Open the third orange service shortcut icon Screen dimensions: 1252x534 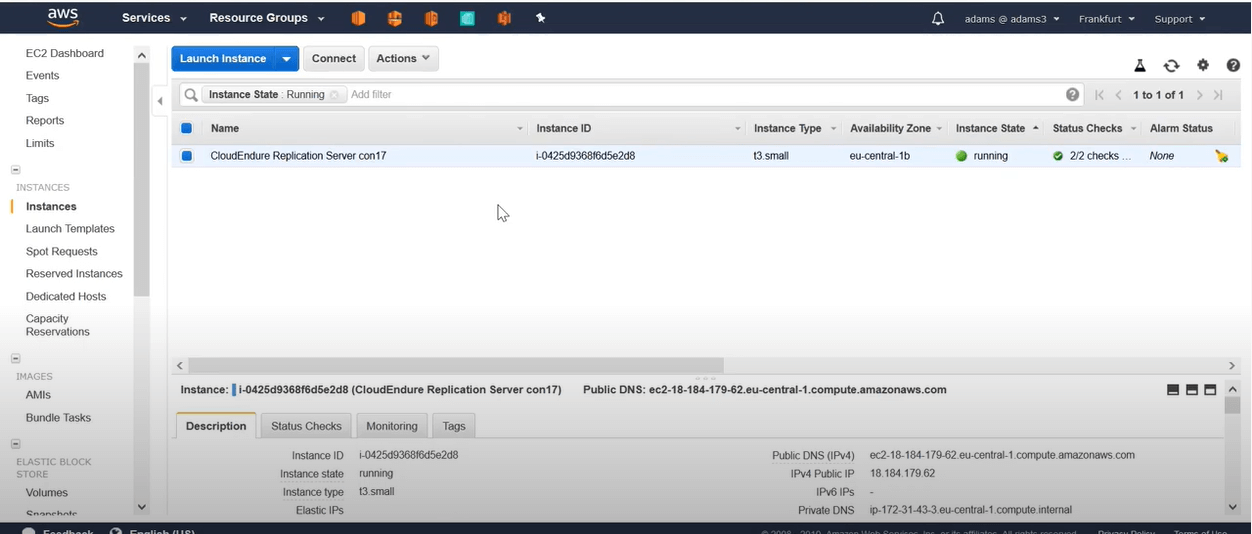(x=431, y=18)
